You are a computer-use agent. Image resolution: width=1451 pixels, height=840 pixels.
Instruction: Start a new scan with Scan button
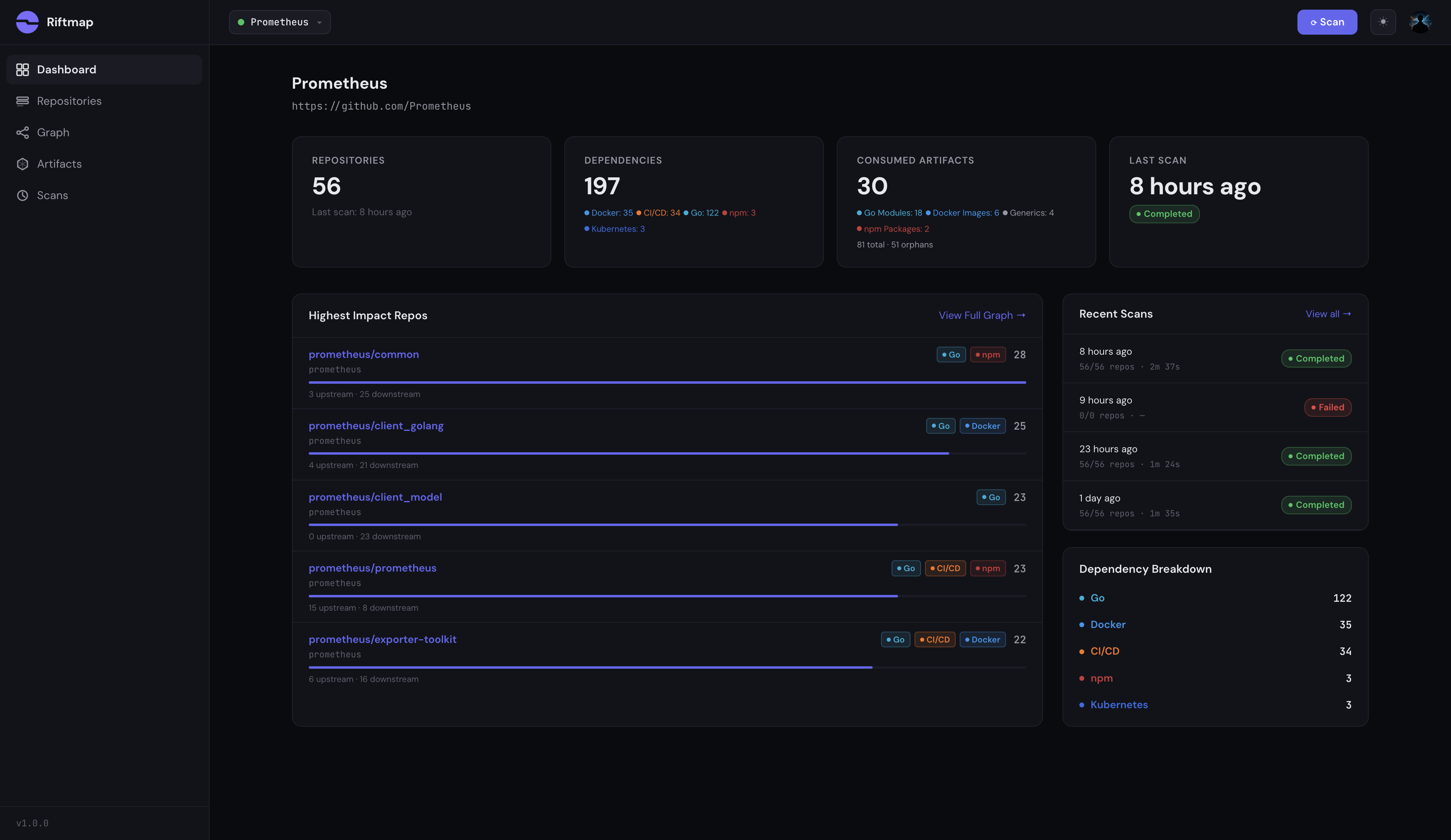(1326, 22)
